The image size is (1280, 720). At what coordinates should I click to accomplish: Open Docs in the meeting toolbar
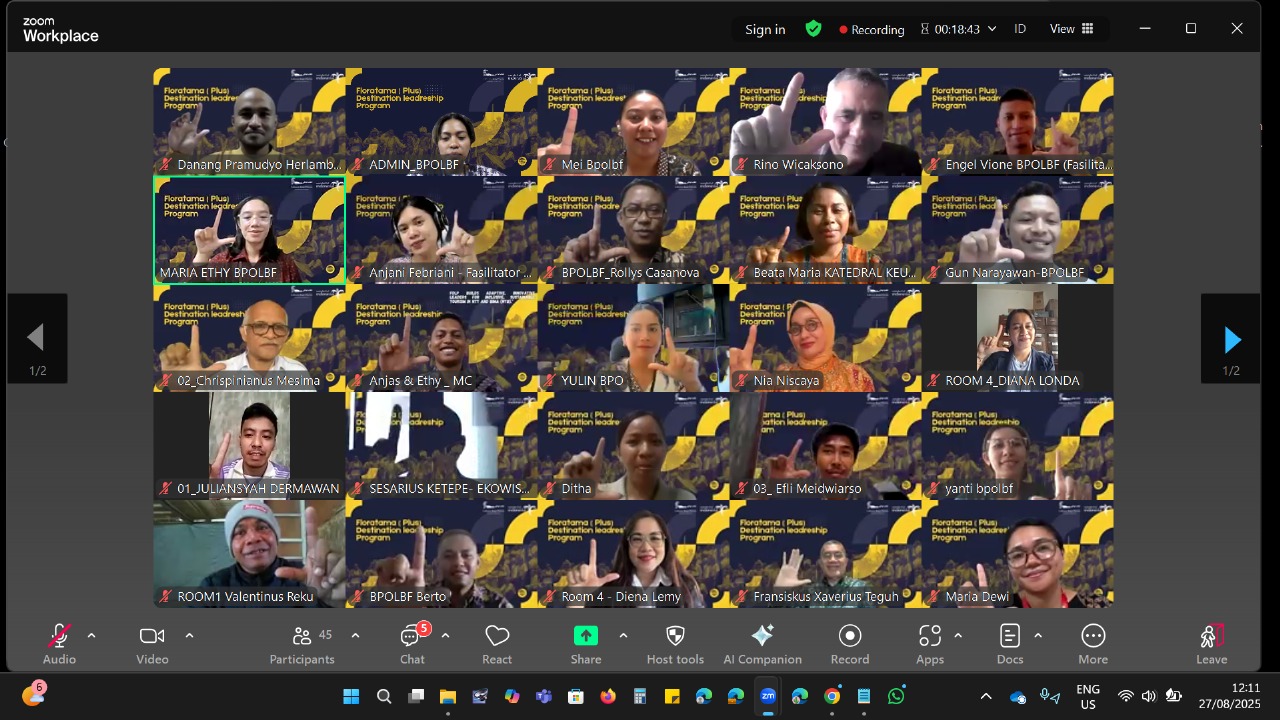1010,643
